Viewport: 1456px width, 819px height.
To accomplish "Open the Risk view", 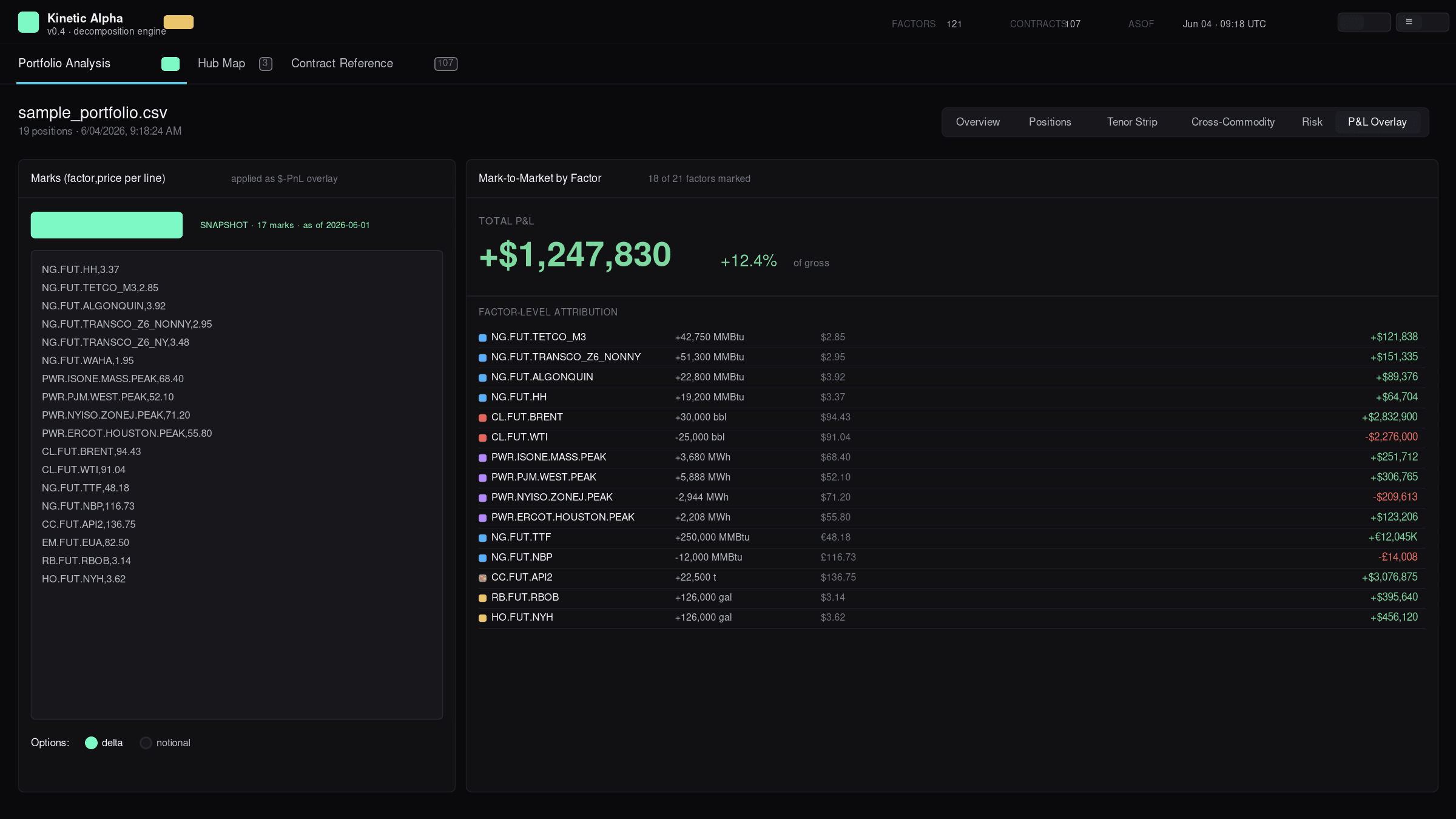I will [1312, 122].
